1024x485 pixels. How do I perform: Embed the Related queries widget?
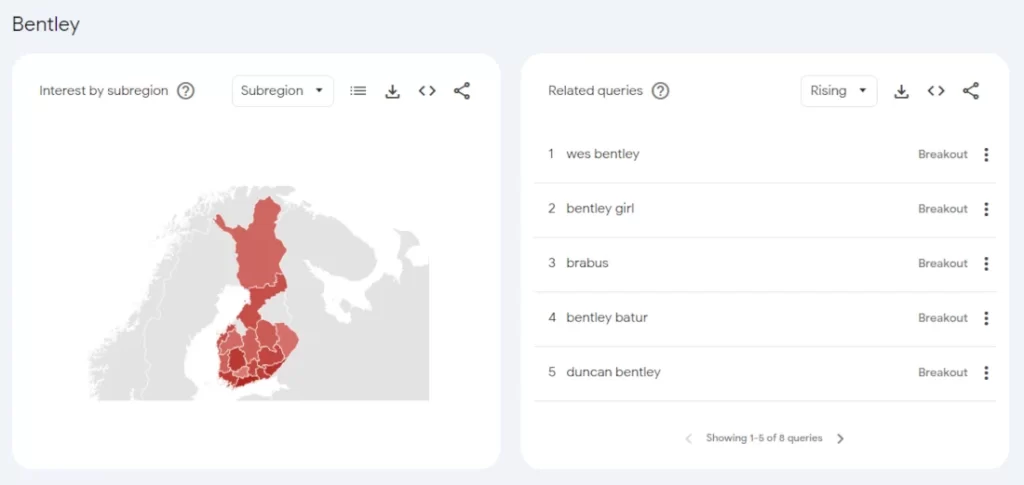pos(936,91)
